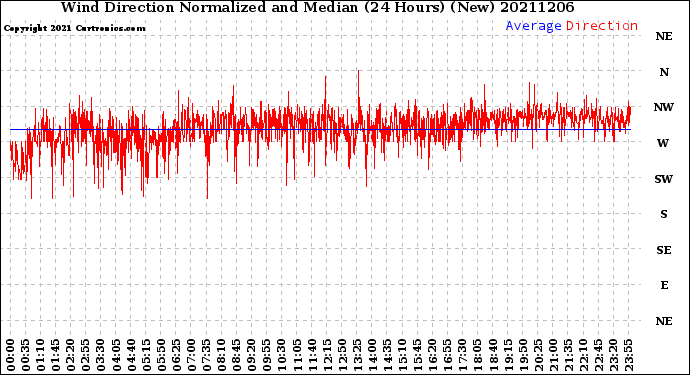Click the 13:25 time axis label
The width and height of the screenshot is (690, 375).
pyautogui.click(x=357, y=355)
